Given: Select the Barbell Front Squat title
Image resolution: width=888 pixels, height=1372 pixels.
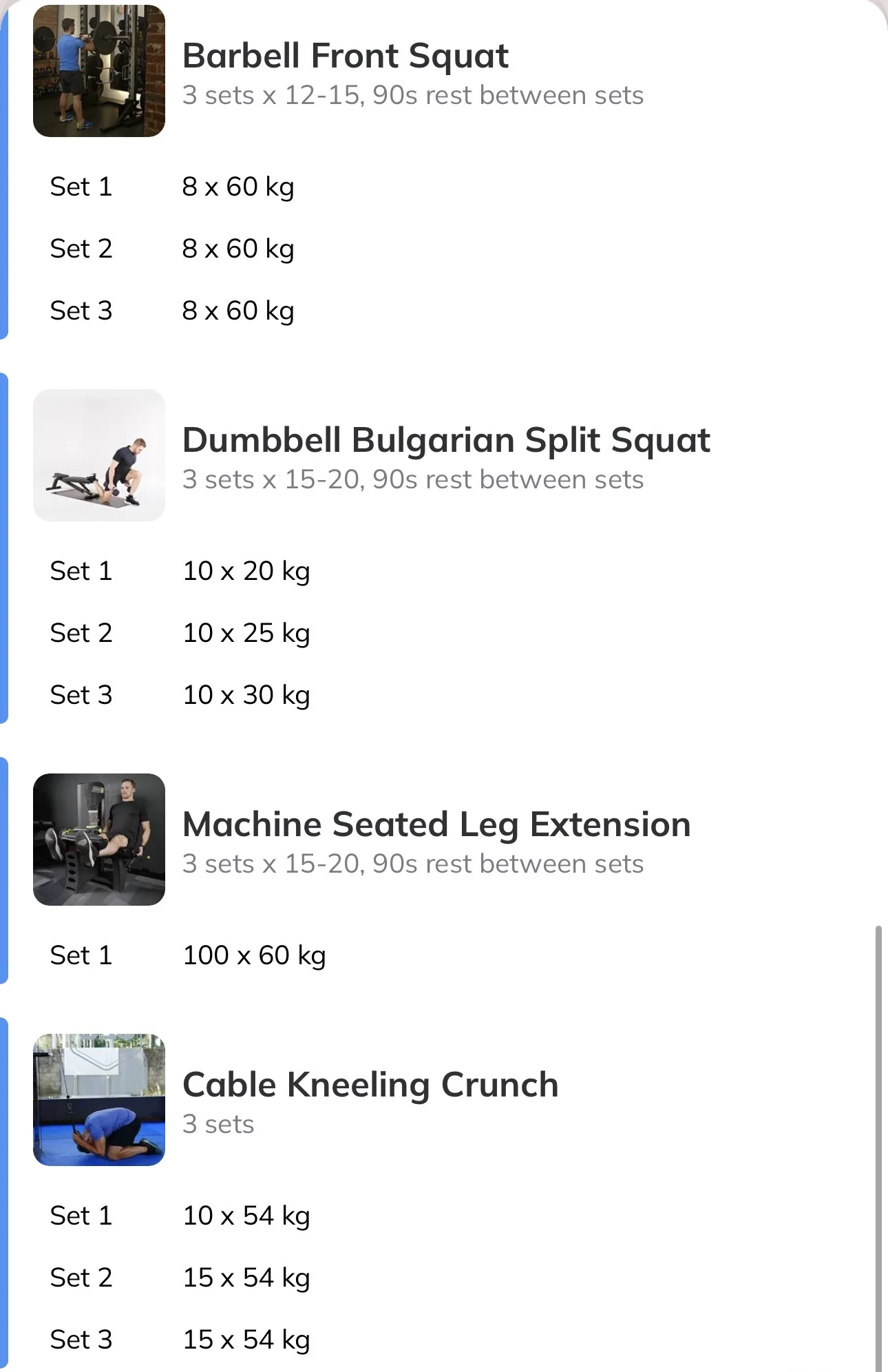Looking at the screenshot, I should pos(345,56).
